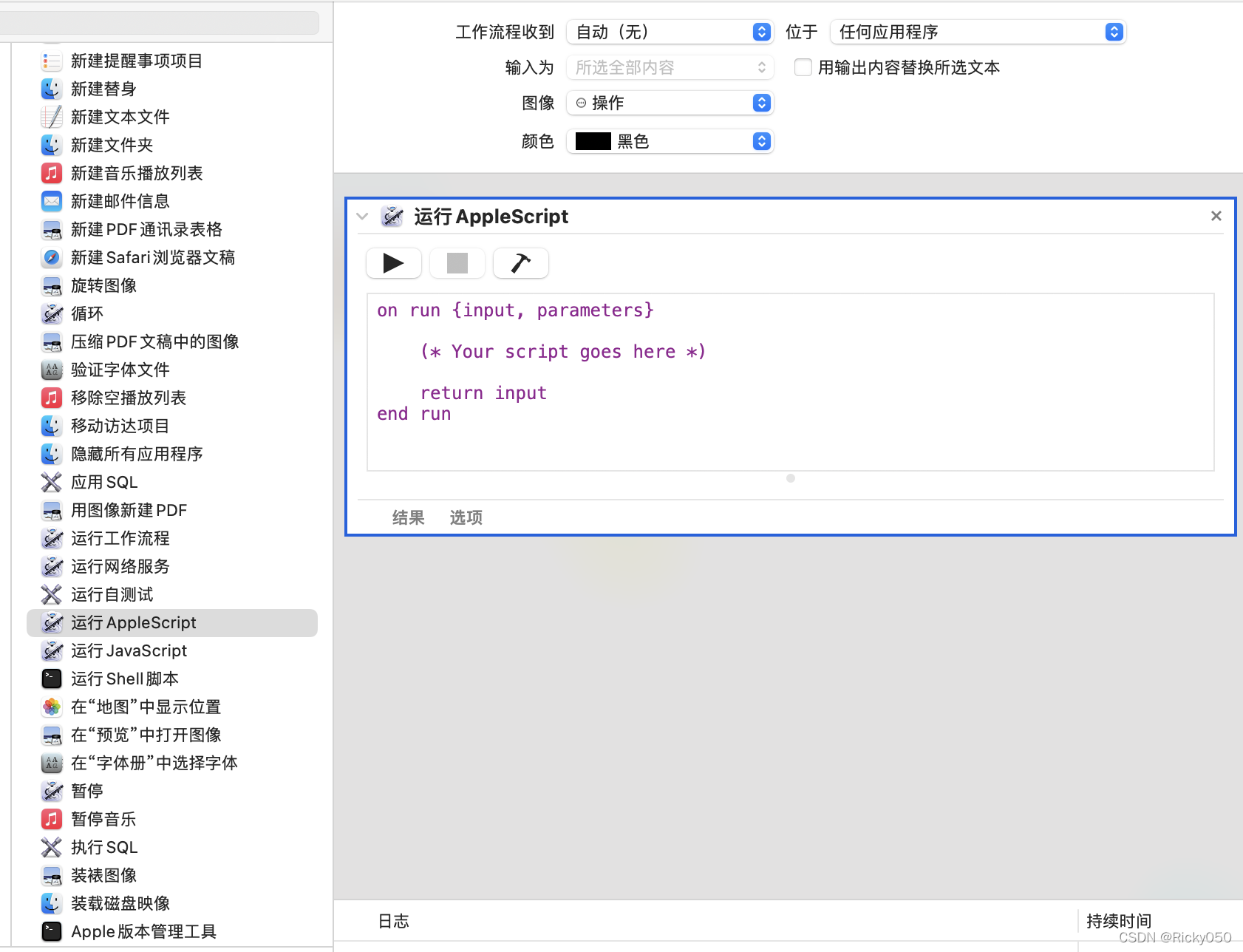
Task: Click the resize dot below the script editor
Action: pyautogui.click(x=791, y=478)
